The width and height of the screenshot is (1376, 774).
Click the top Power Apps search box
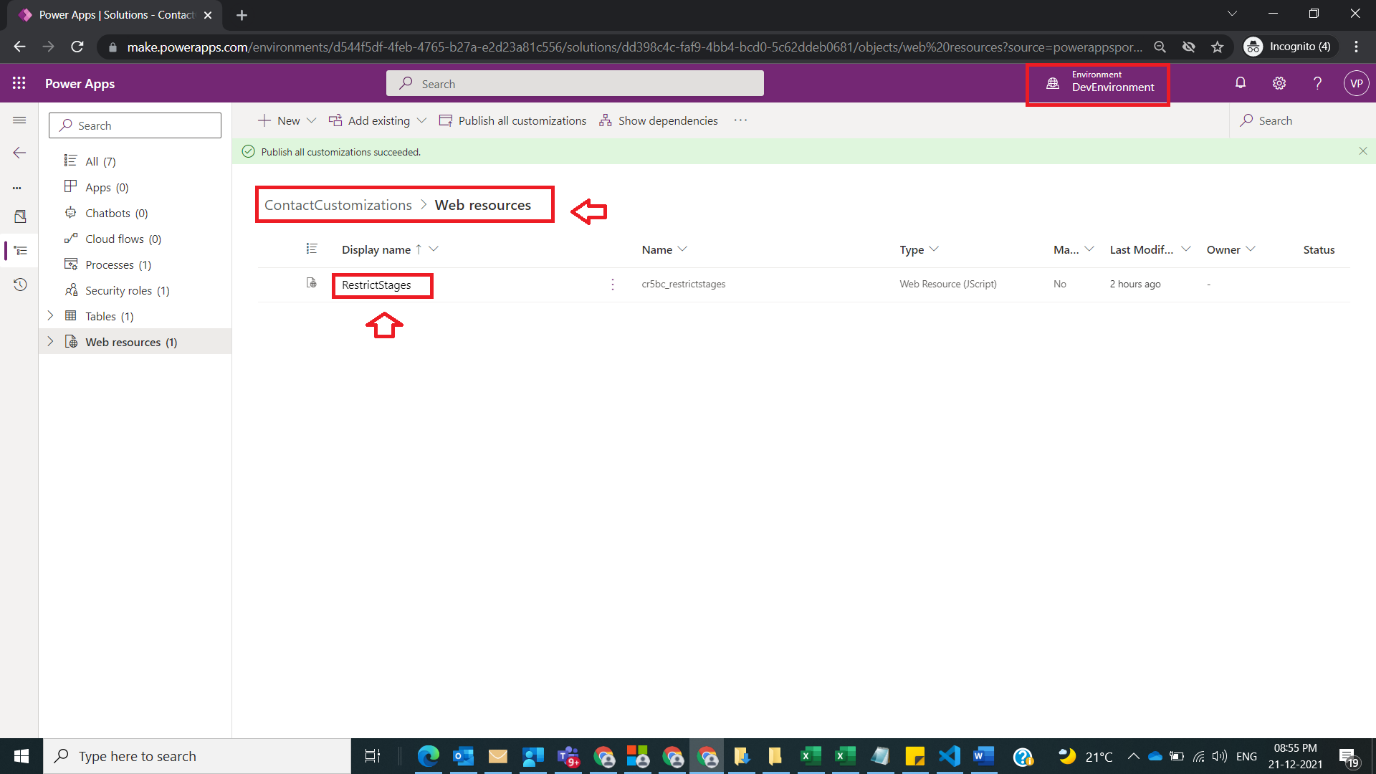(575, 84)
